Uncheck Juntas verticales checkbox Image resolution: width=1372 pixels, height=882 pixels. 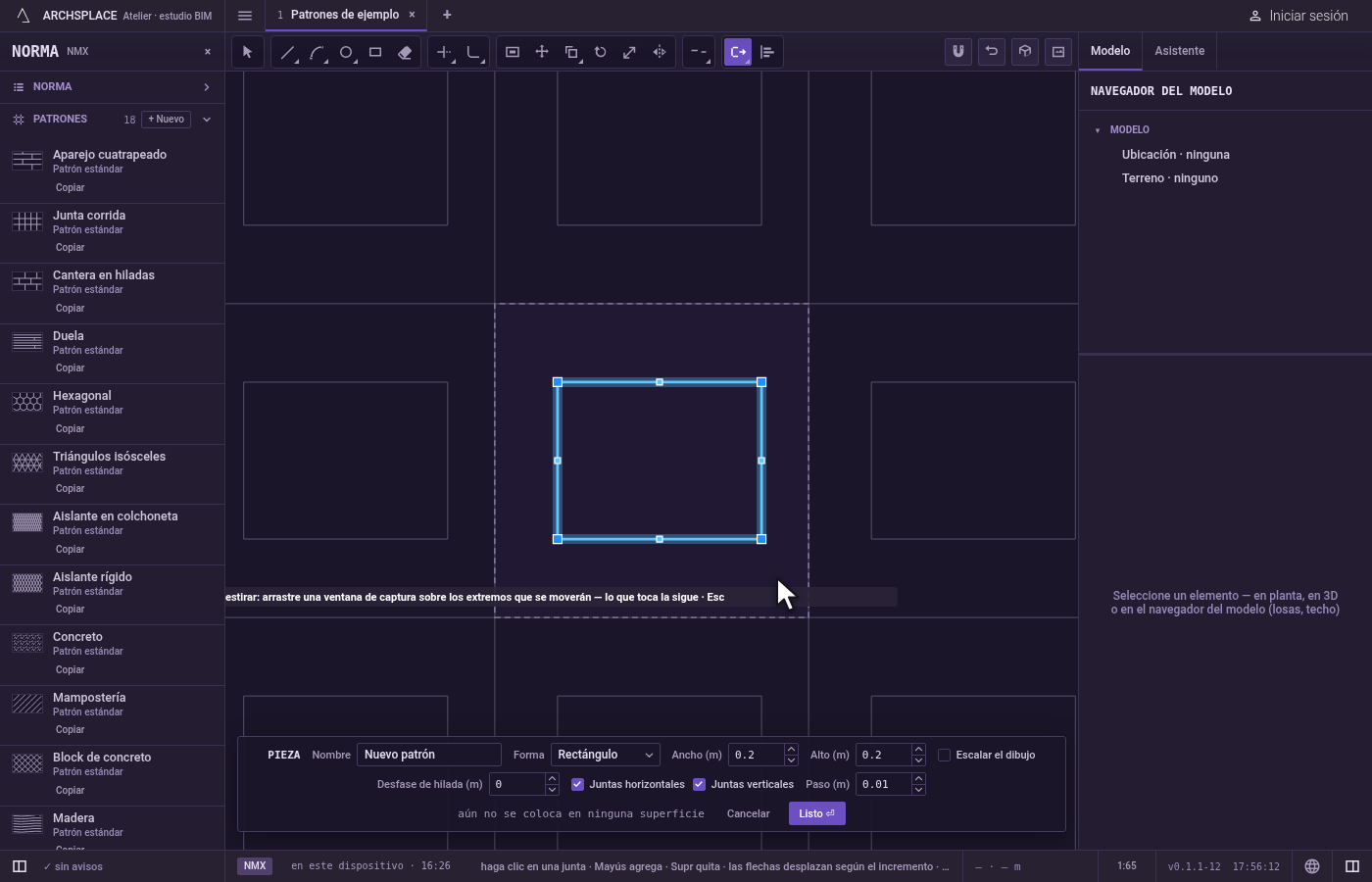point(699,784)
